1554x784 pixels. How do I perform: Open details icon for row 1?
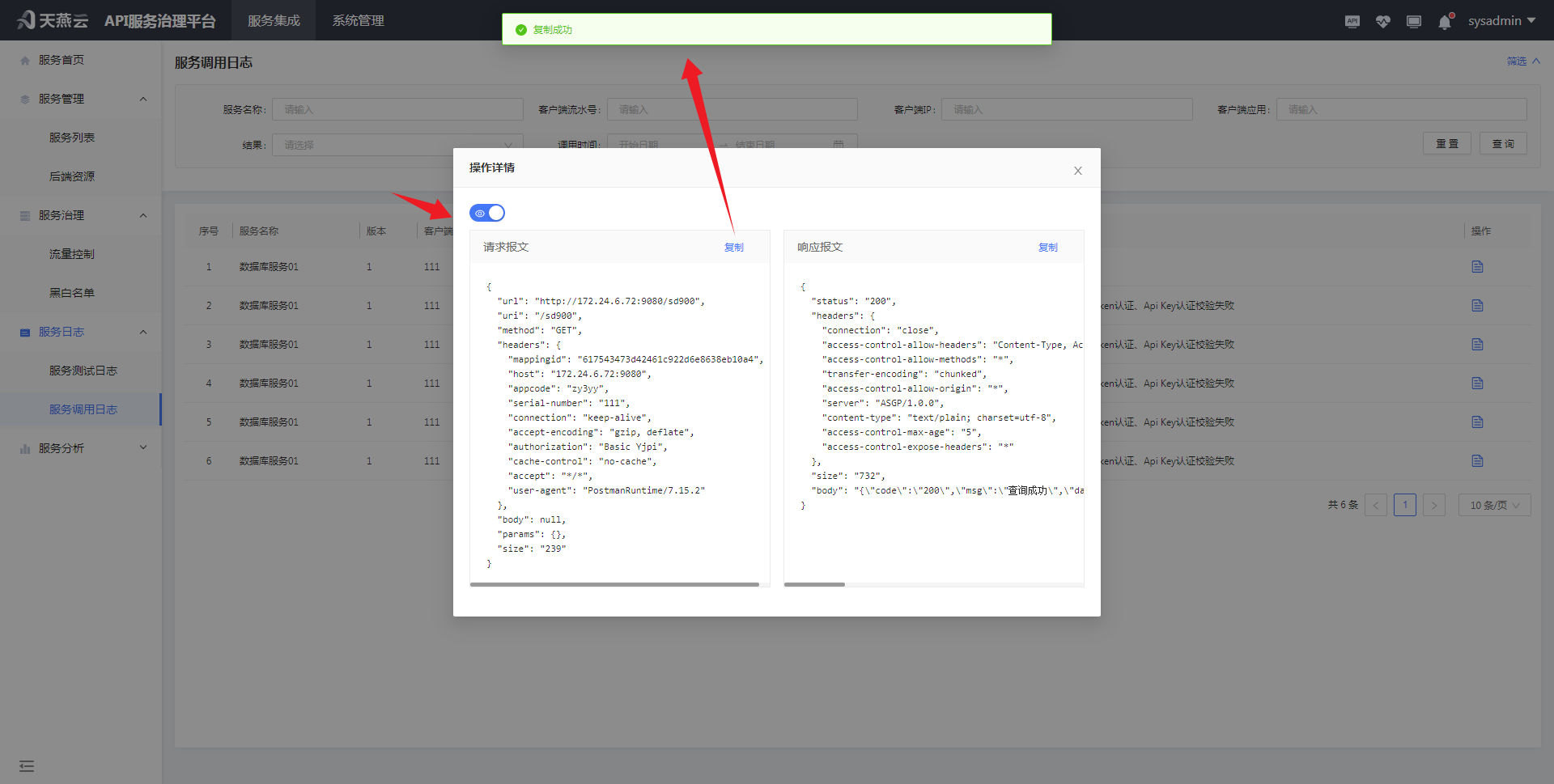click(x=1477, y=267)
